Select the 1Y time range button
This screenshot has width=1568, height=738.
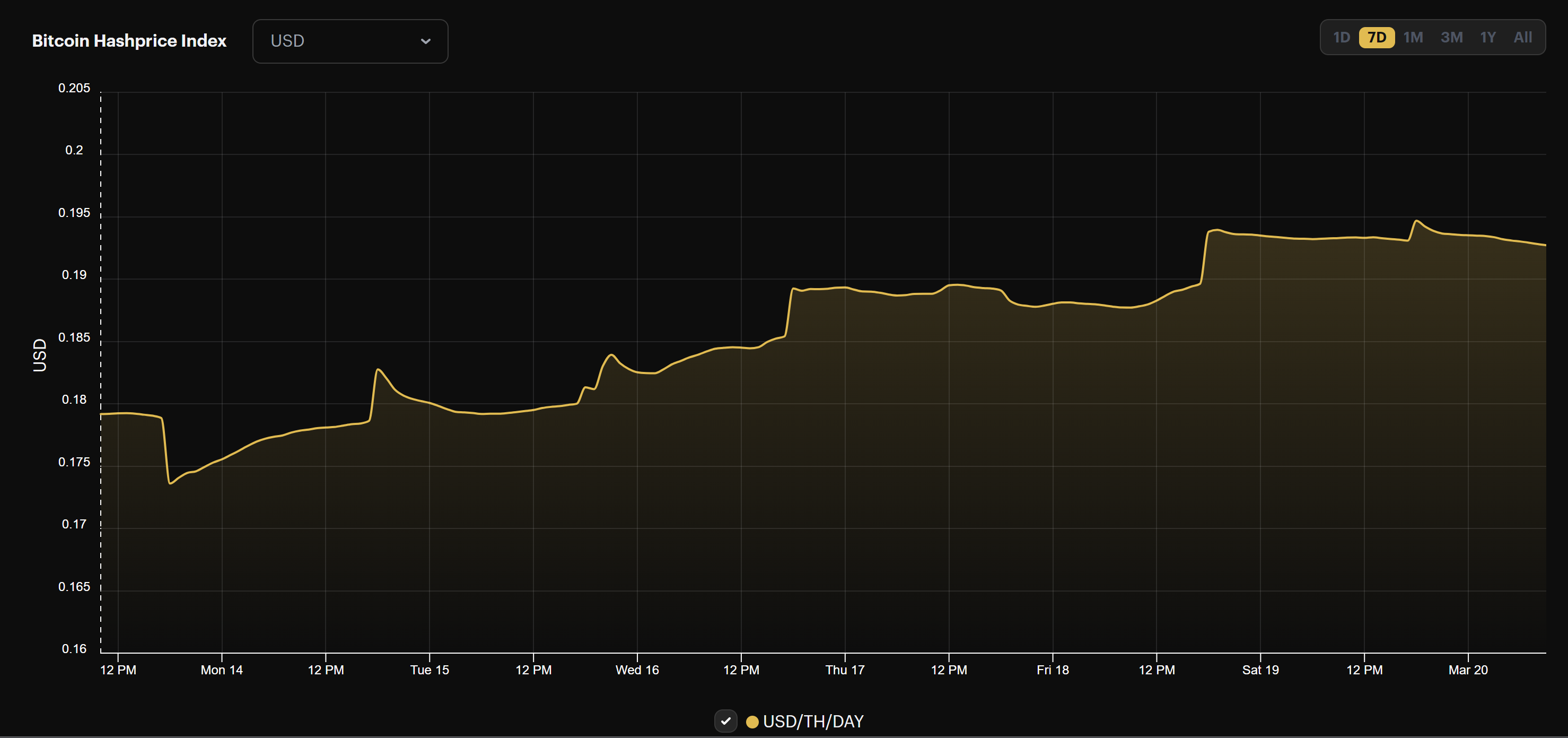point(1487,37)
